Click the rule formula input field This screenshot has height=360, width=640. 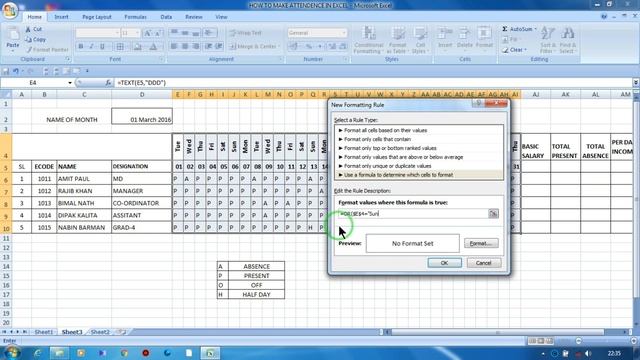(413, 214)
